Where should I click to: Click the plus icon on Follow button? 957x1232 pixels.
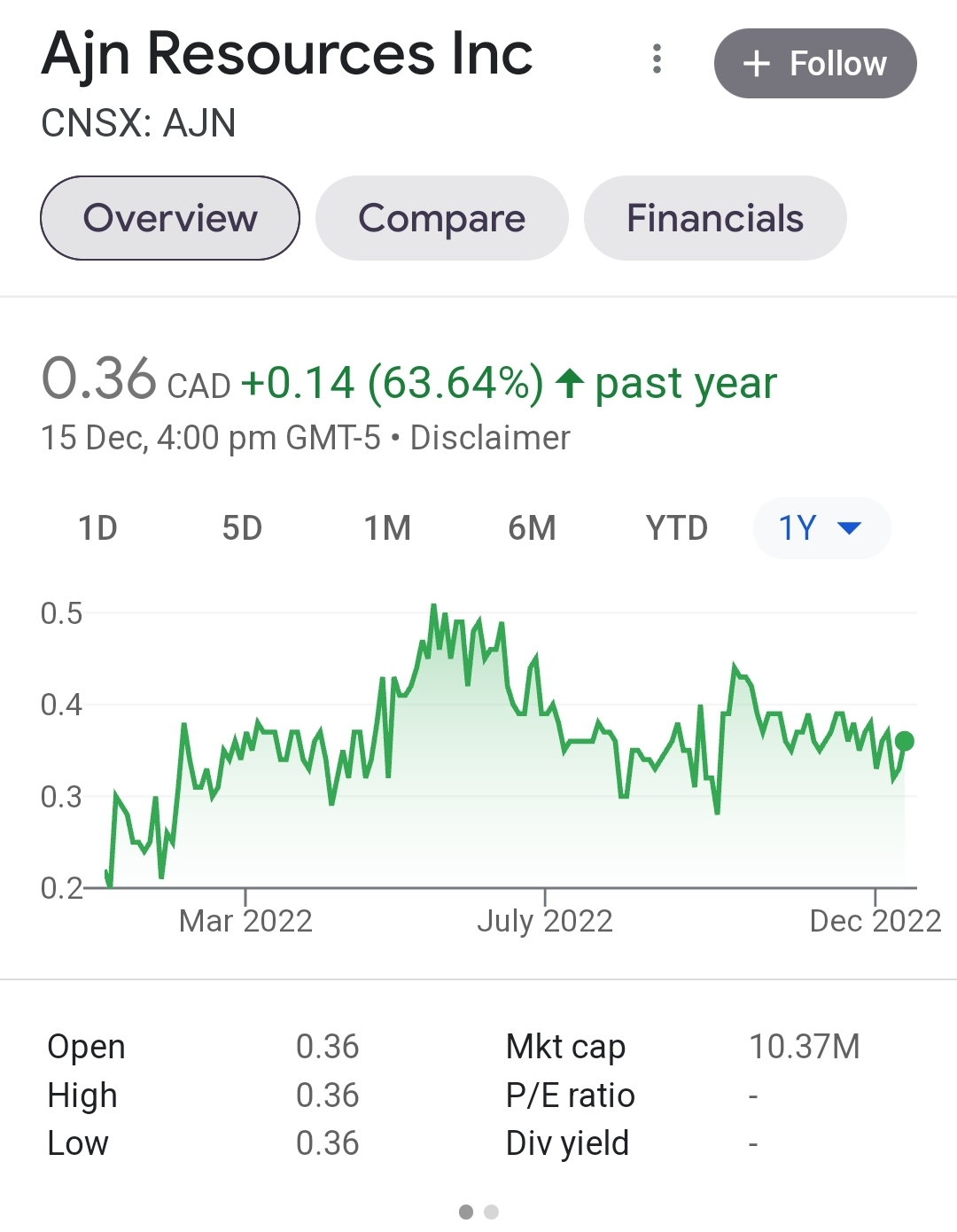756,64
